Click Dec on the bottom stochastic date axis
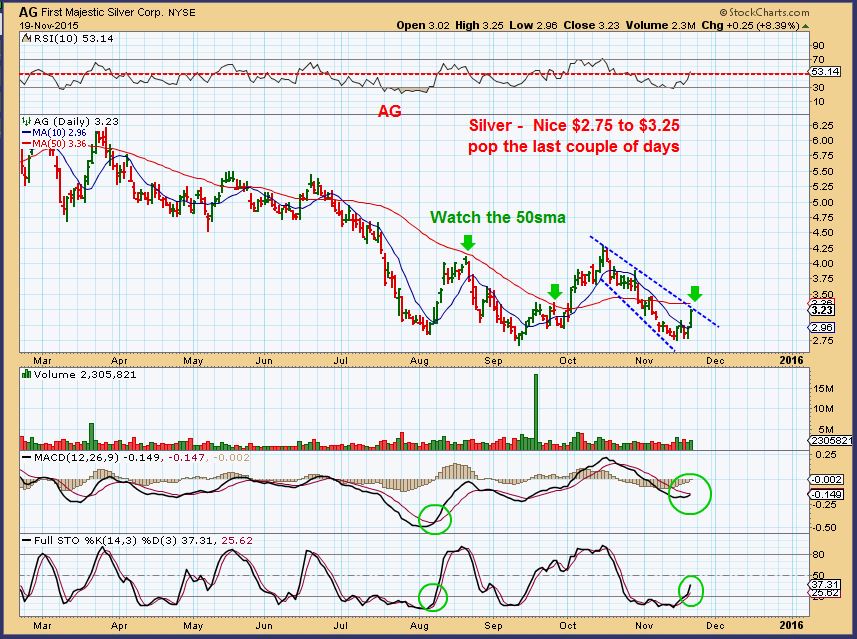The height and width of the screenshot is (639, 857). (715, 626)
